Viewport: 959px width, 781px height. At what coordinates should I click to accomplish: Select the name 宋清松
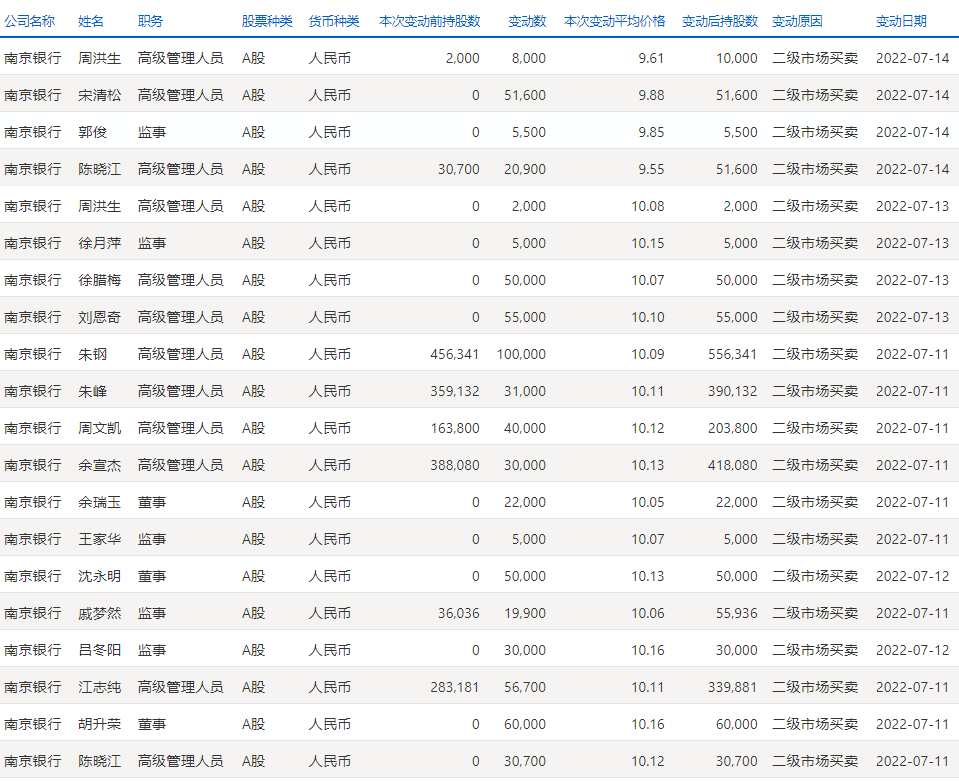pyautogui.click(x=100, y=95)
